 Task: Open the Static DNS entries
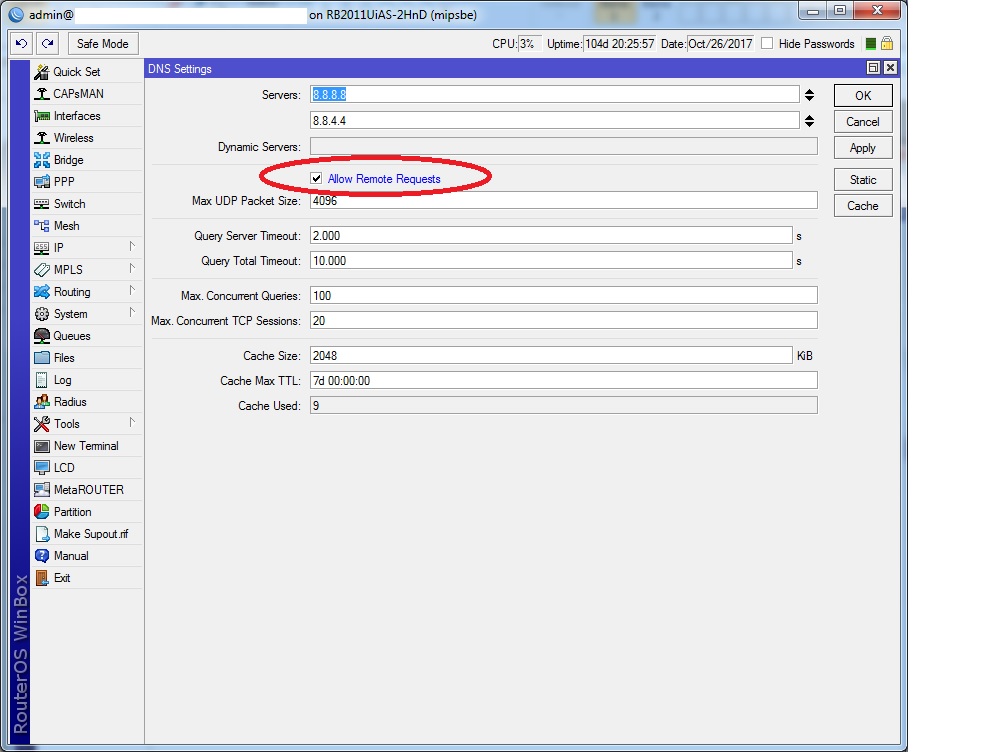click(862, 179)
